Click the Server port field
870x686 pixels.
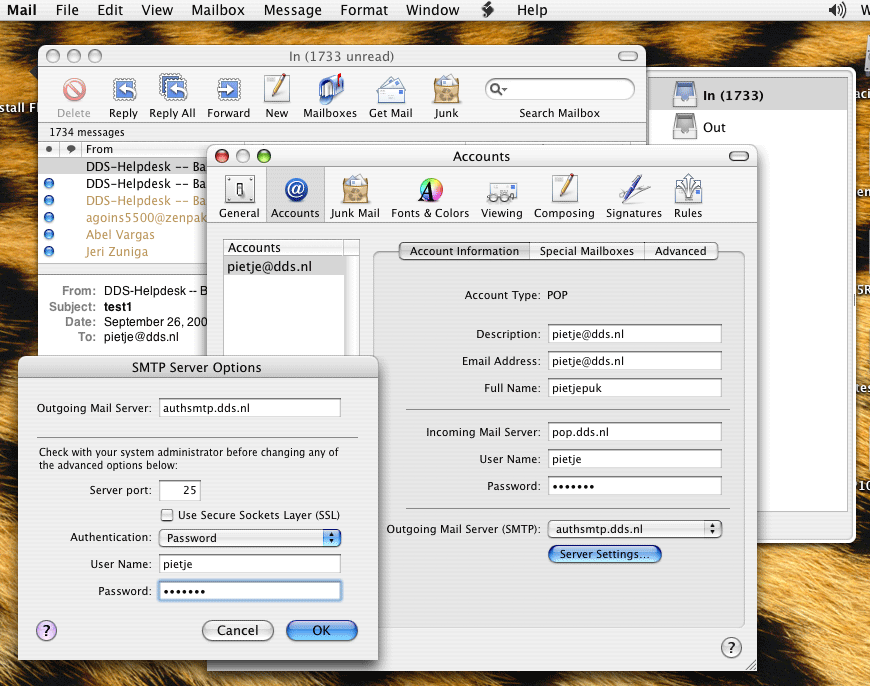[x=180, y=490]
